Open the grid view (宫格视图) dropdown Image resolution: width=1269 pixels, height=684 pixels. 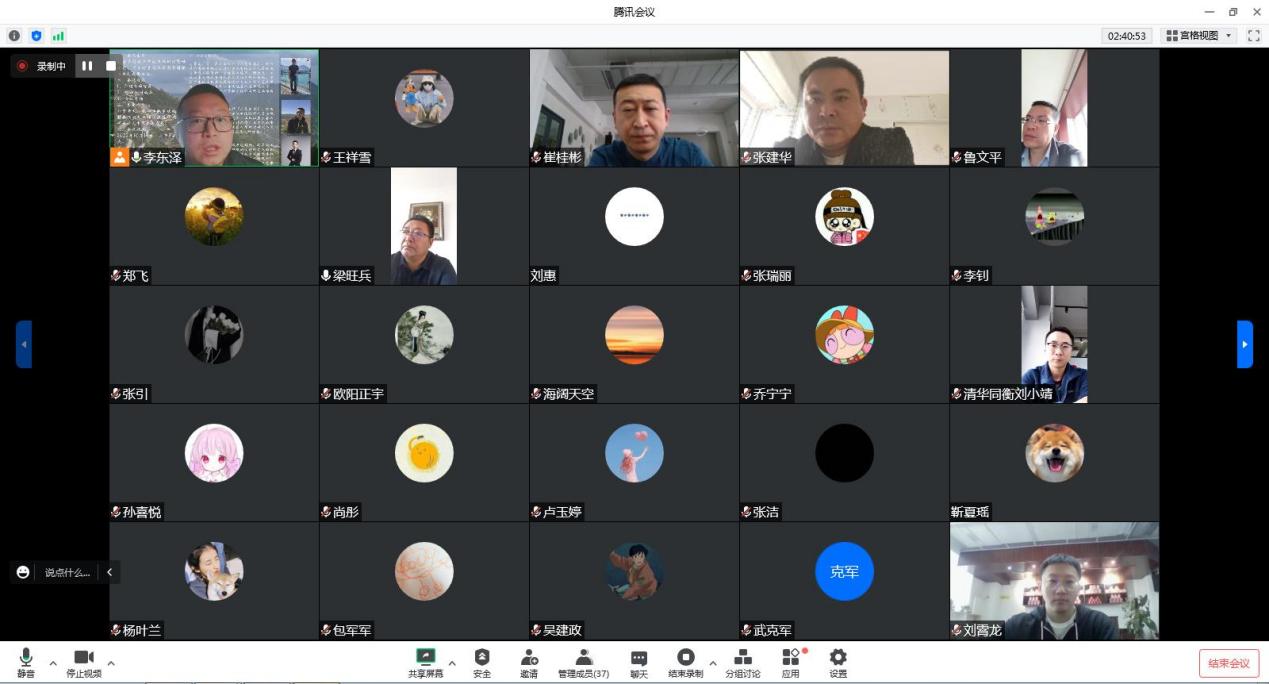pyautogui.click(x=1199, y=35)
